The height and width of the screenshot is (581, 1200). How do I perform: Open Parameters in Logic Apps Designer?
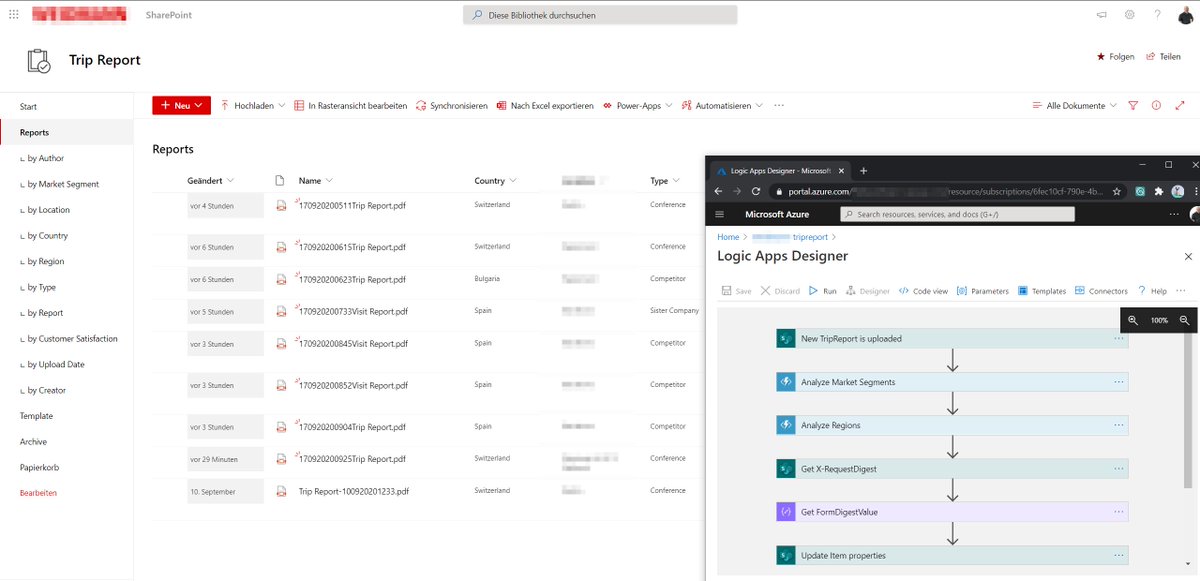(x=983, y=291)
